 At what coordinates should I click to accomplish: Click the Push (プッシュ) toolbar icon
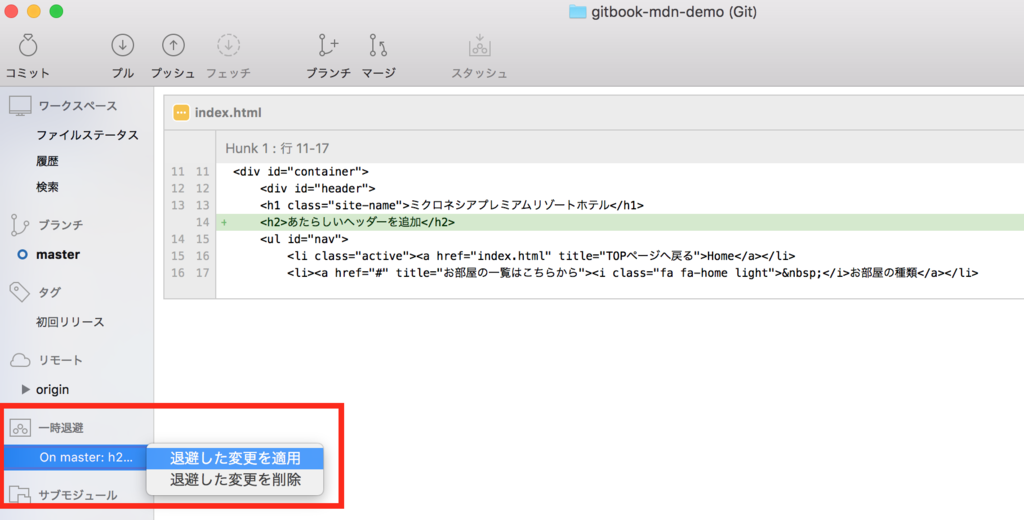pyautogui.click(x=173, y=45)
